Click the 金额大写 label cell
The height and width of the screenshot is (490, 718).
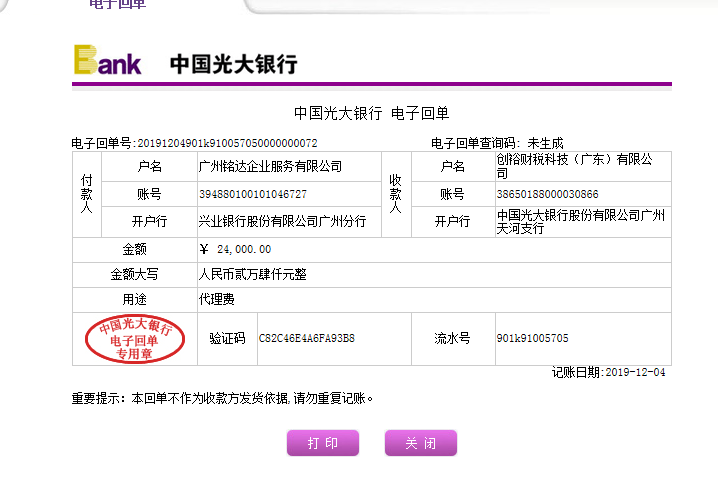[x=135, y=275]
